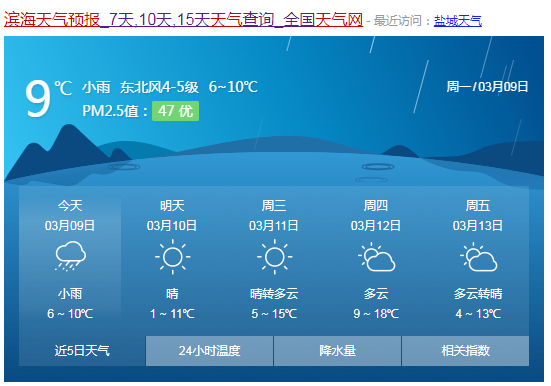This screenshot has height=386, width=551.
Task: Click the forecast date 03月10日
Action: pos(172,226)
